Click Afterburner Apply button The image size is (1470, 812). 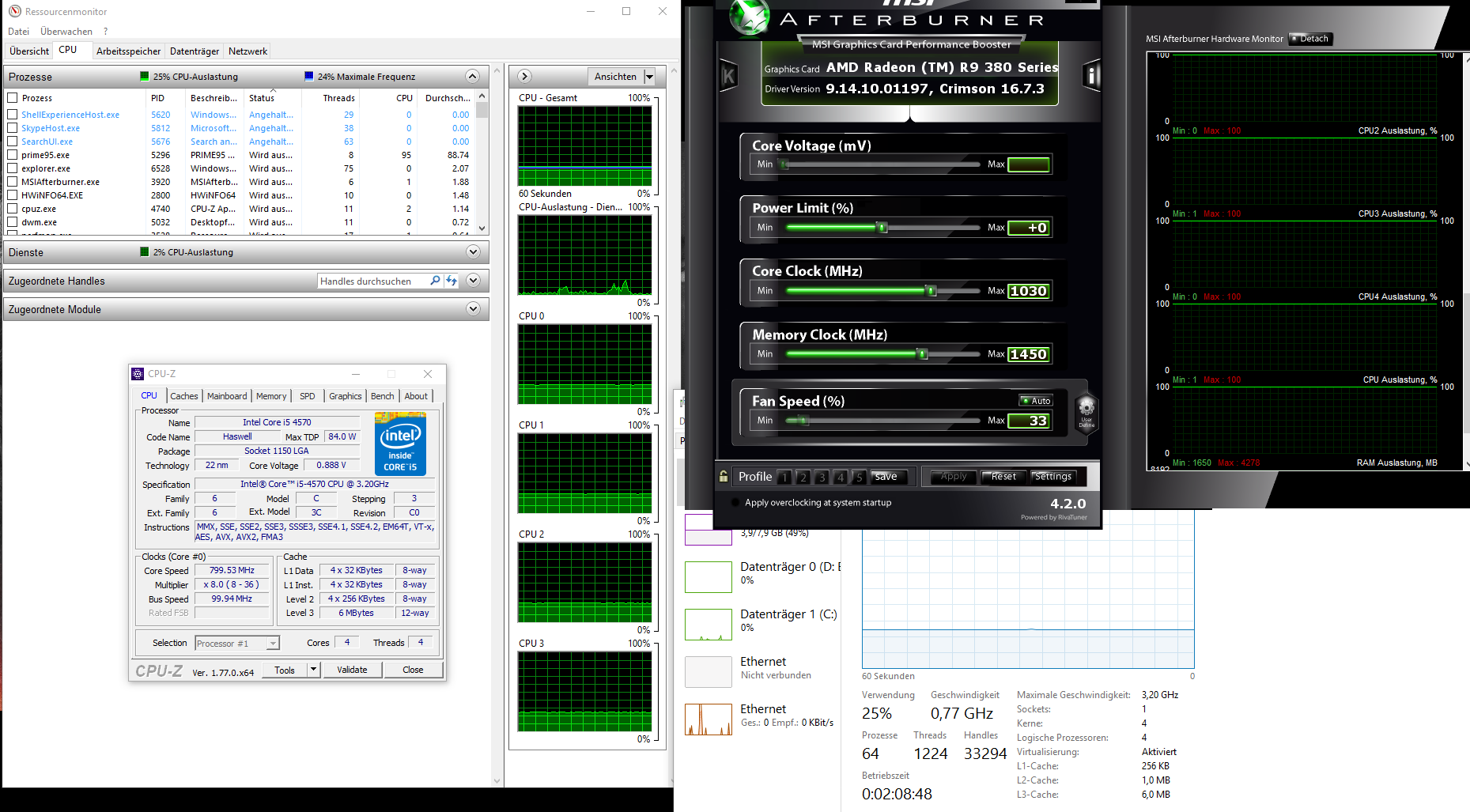coord(954,477)
